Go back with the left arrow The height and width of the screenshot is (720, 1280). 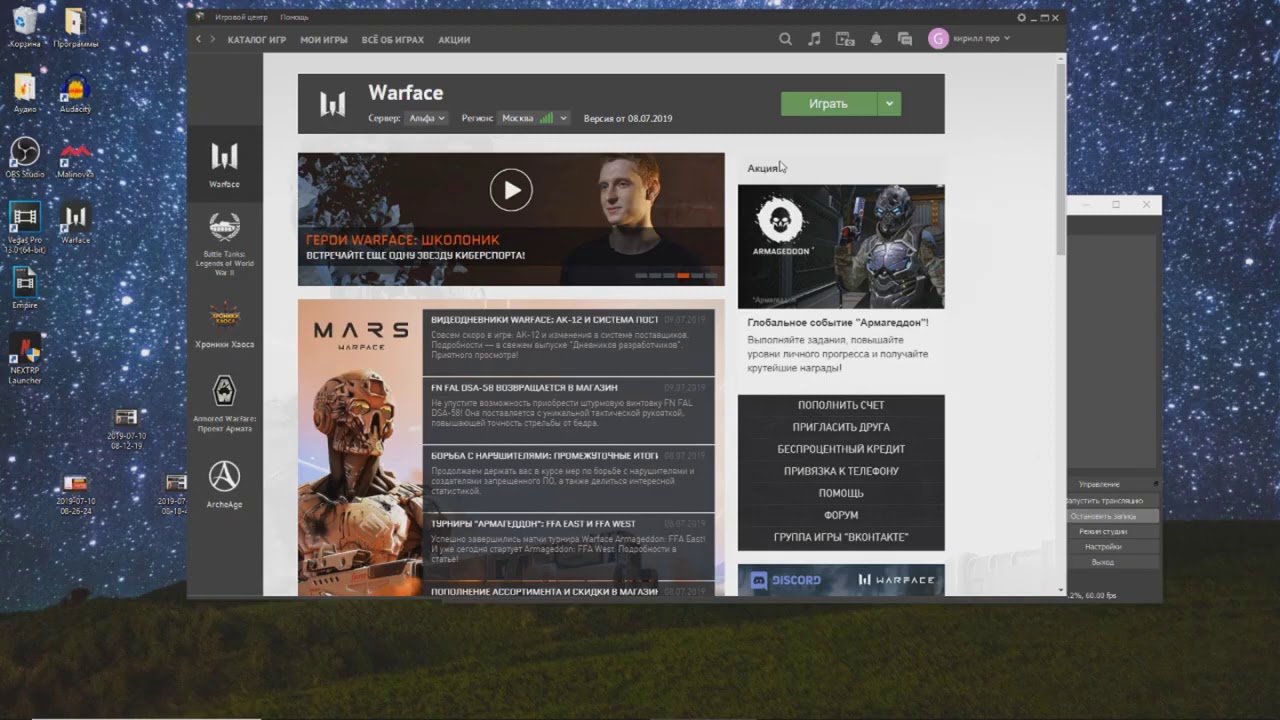point(198,39)
